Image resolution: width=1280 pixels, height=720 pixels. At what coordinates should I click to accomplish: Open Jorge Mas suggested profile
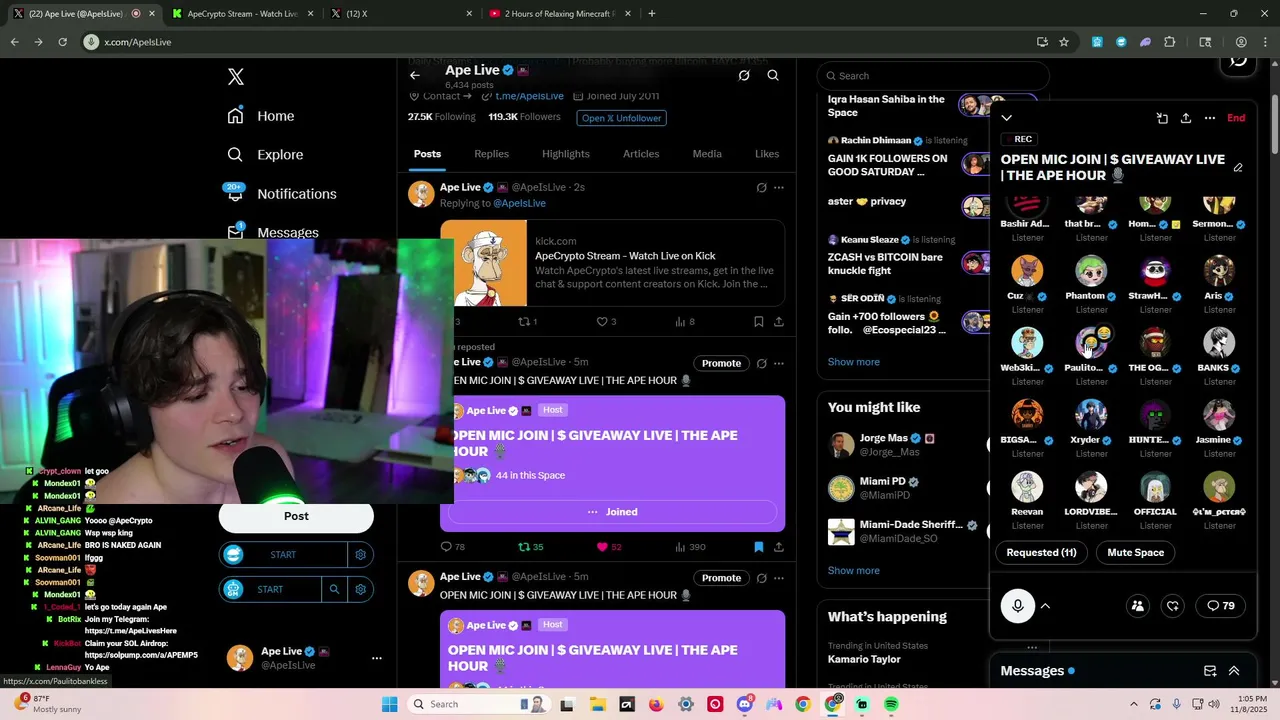point(905,445)
